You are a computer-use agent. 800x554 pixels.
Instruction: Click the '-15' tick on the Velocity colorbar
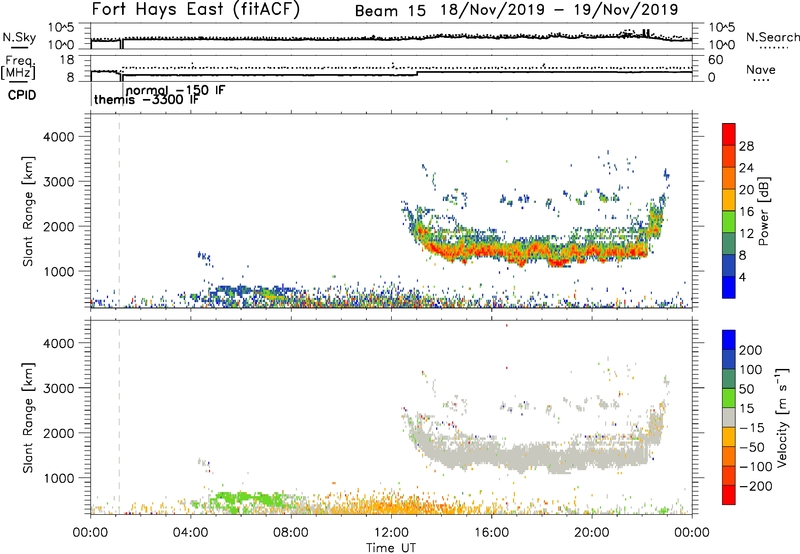[x=752, y=427]
